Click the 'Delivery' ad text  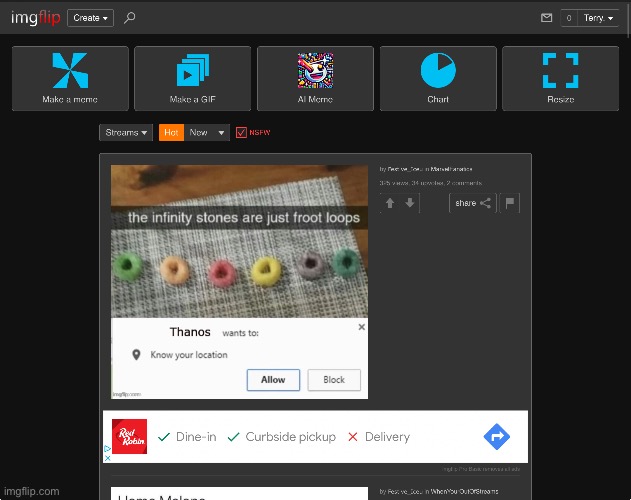[x=387, y=437]
